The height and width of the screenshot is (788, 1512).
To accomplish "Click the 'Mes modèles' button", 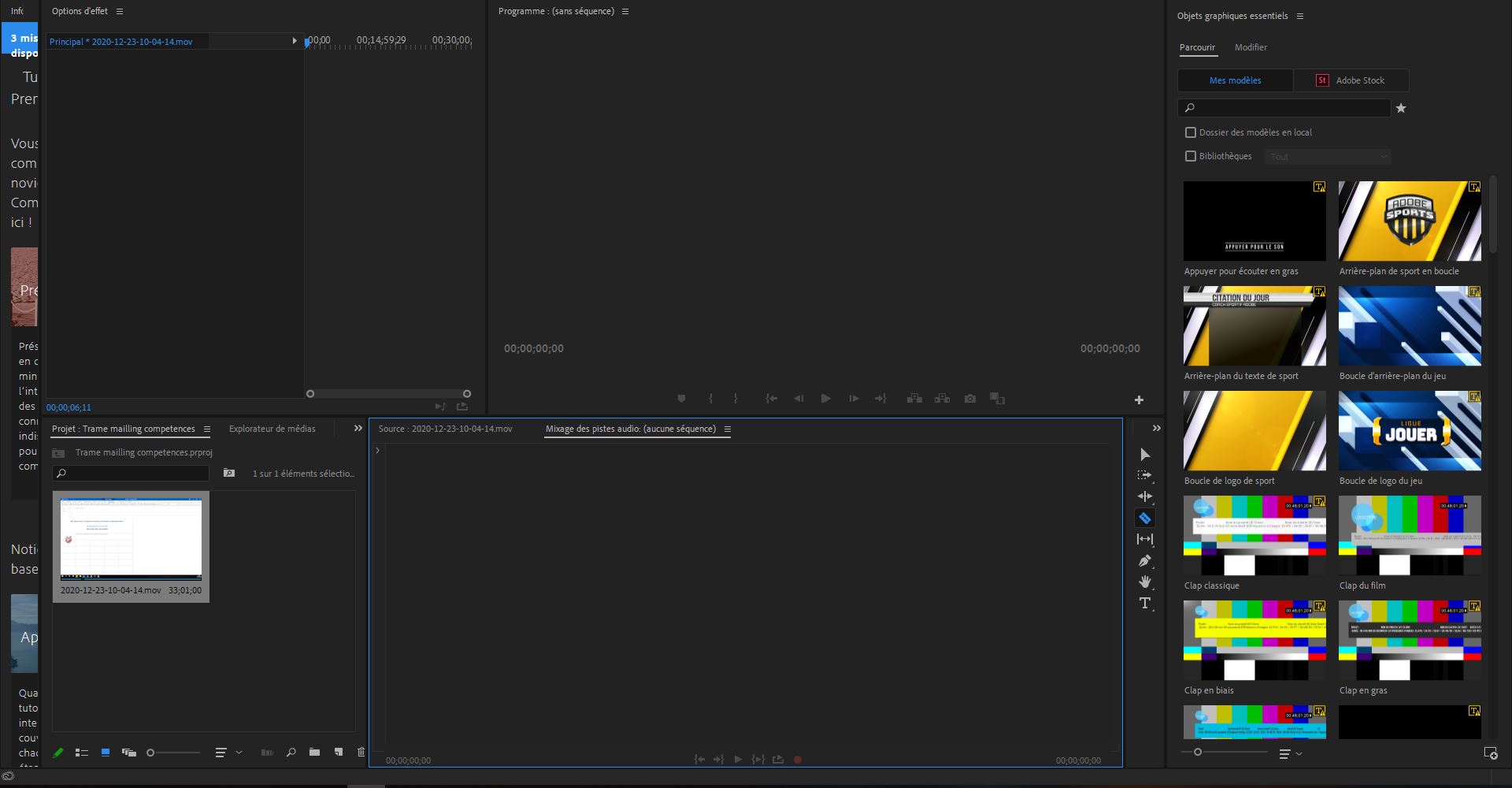I will [1235, 80].
